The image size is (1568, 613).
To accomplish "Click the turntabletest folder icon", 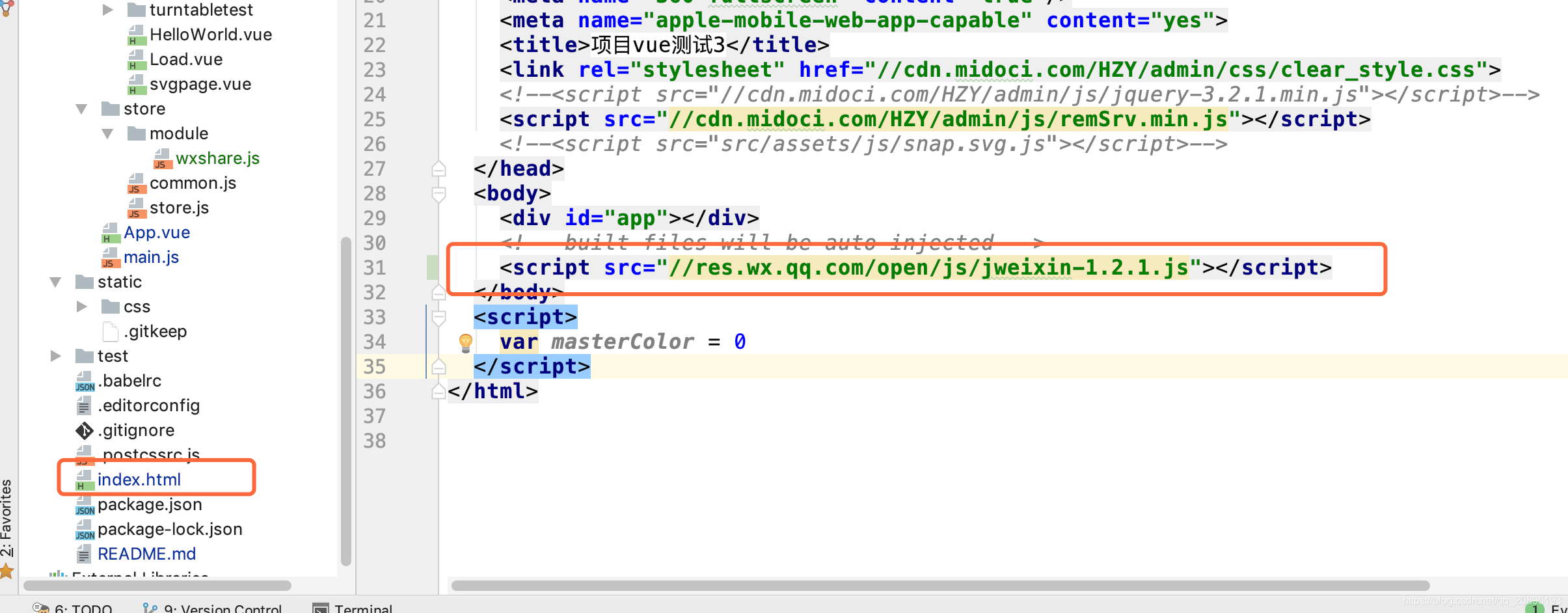I will [x=137, y=9].
